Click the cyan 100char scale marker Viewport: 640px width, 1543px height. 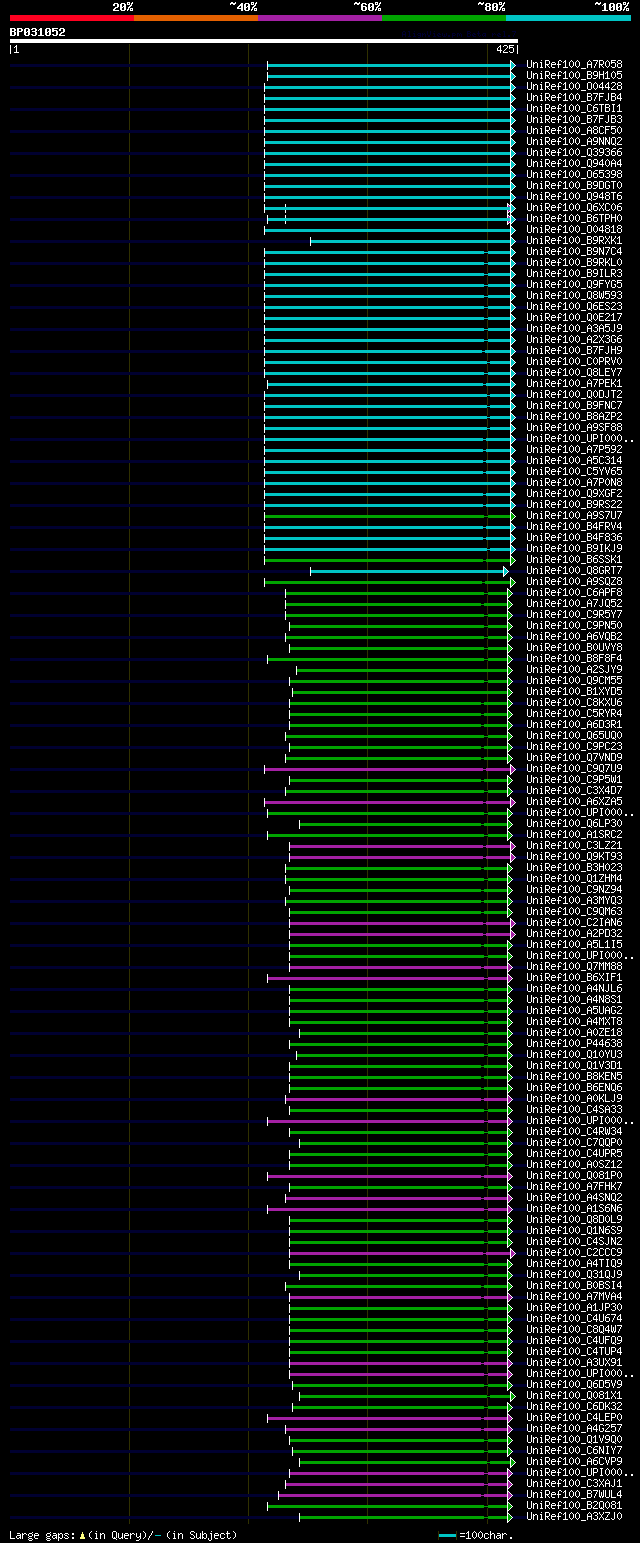click(x=447, y=1534)
